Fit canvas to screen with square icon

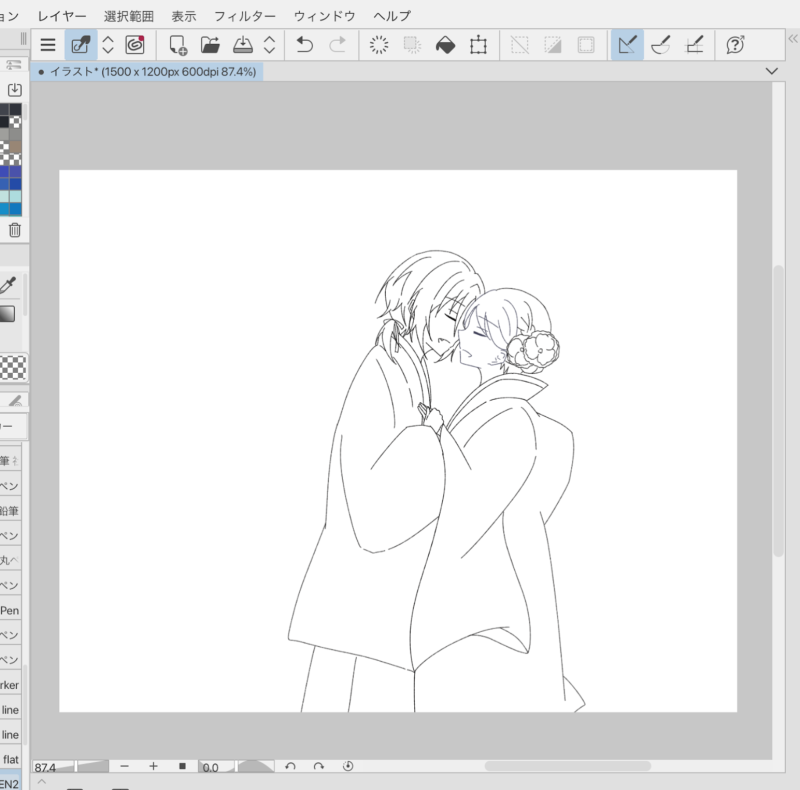pyautogui.click(x=182, y=766)
